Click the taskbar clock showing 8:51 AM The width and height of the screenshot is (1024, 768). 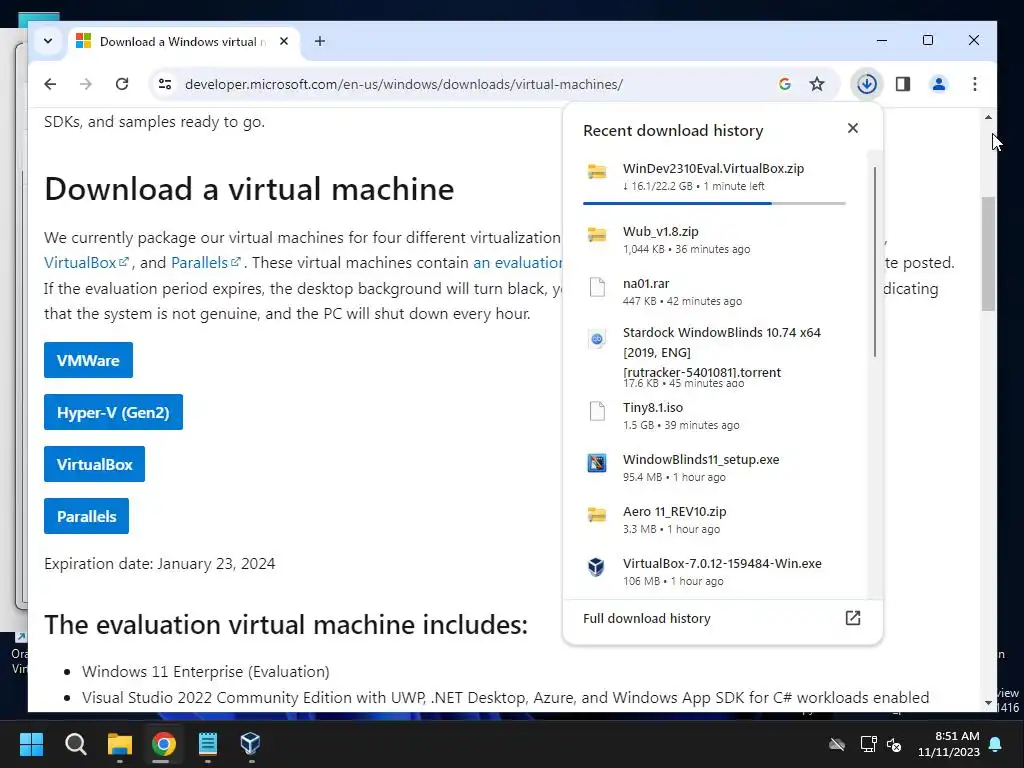pyautogui.click(x=949, y=744)
